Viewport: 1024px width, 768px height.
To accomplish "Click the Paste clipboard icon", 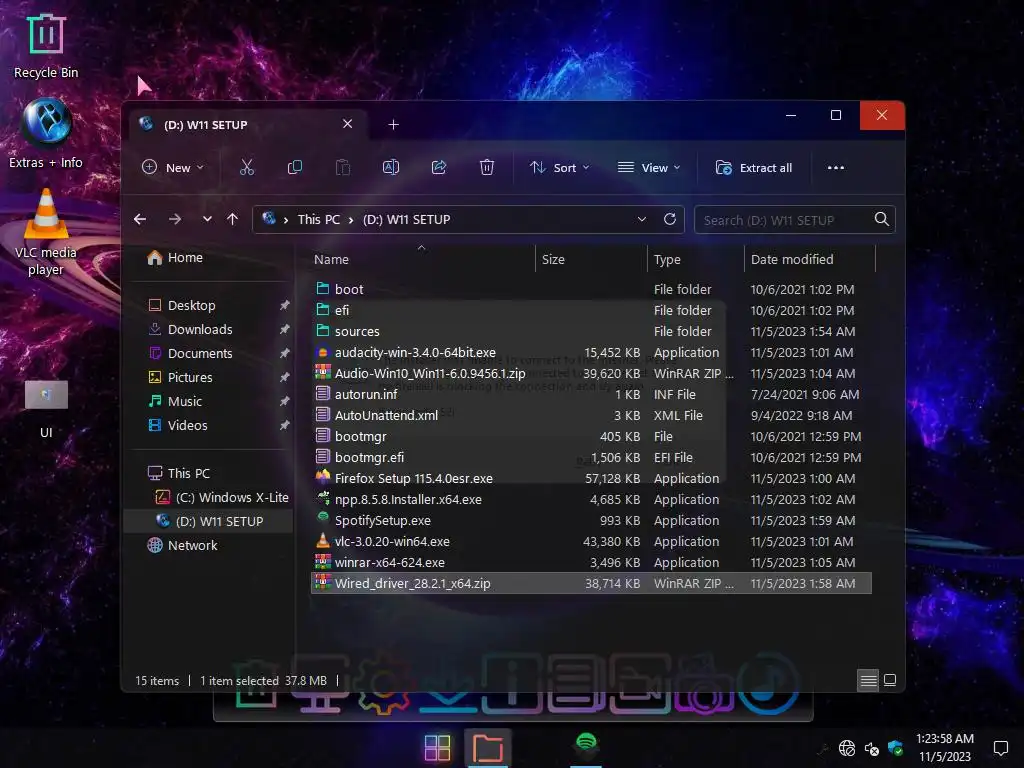I will point(343,168).
